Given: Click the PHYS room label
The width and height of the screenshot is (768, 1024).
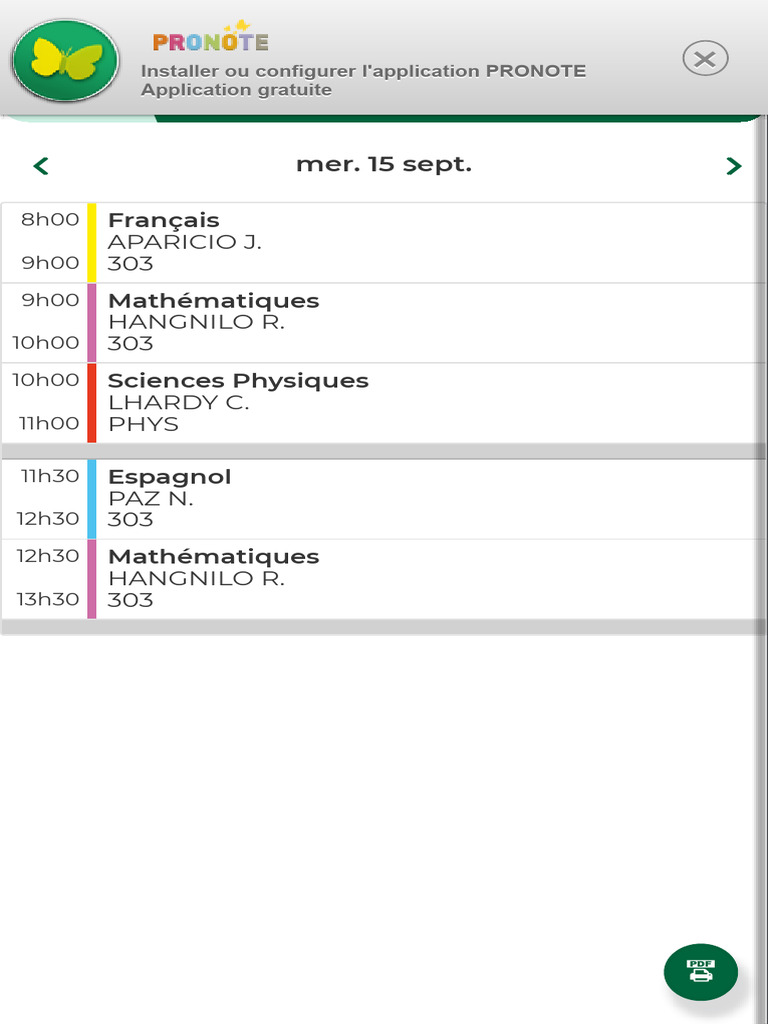Looking at the screenshot, I should tap(143, 424).
